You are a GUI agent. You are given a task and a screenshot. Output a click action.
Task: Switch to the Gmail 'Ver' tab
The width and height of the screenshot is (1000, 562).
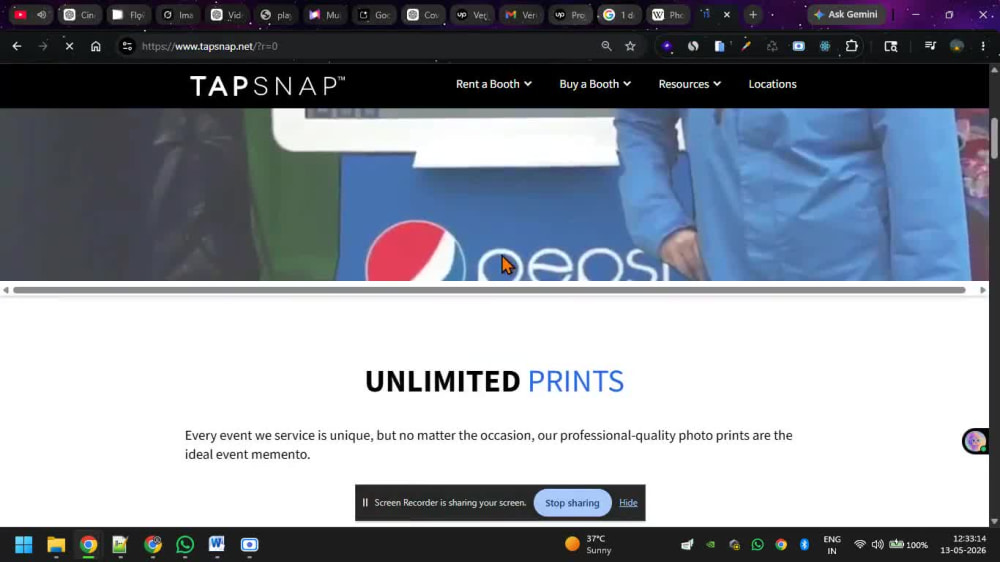pos(521,14)
